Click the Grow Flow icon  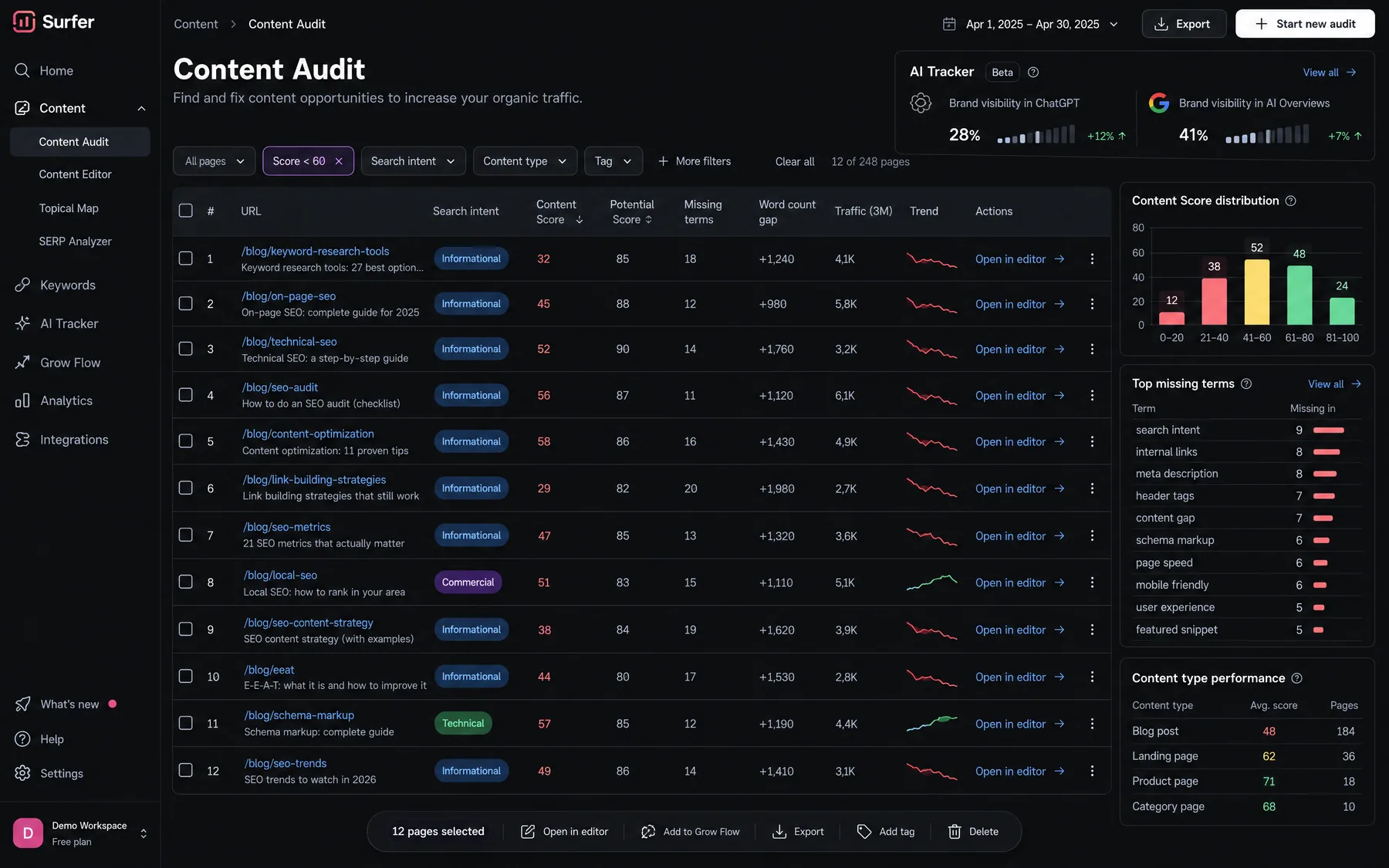point(22,363)
